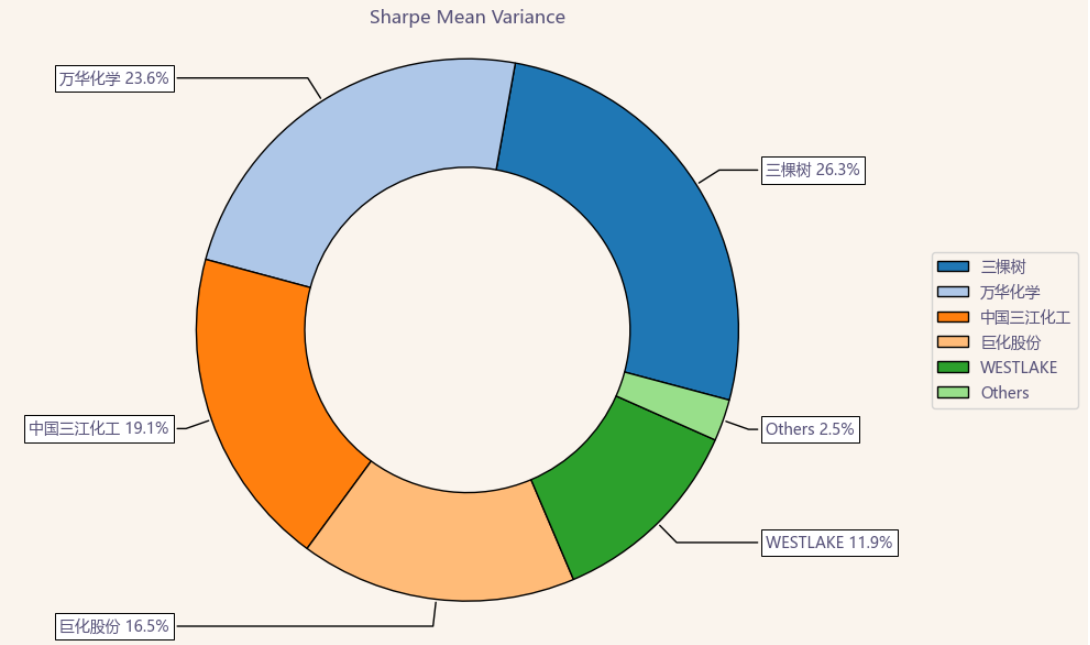Click the light orange legend swatch for 巨化股份
This screenshot has height=645, width=1090.
(x=952, y=342)
